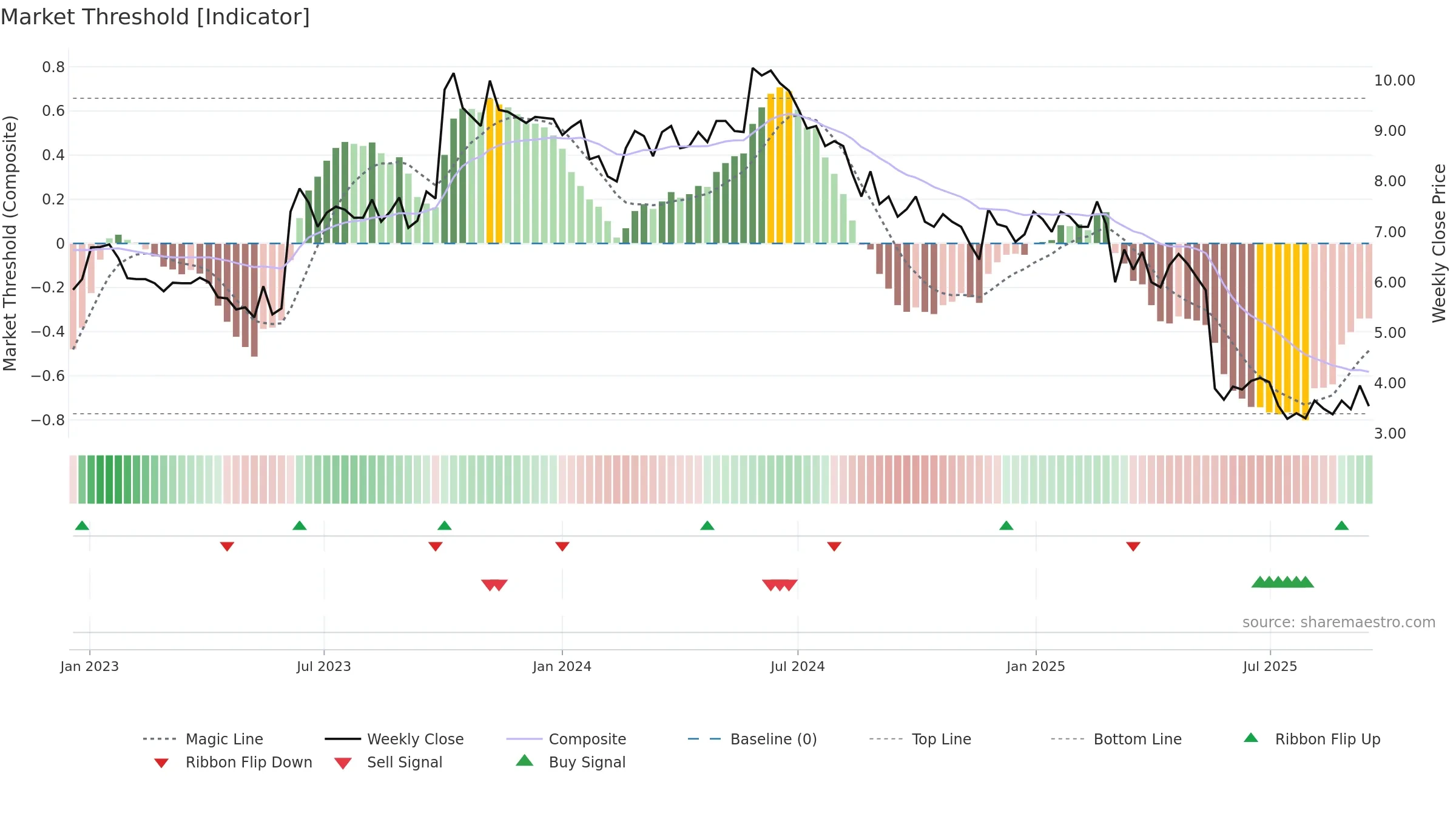Click the Market Threshold (Composite) axis title
Viewport: 1456px width, 819px height.
point(10,243)
